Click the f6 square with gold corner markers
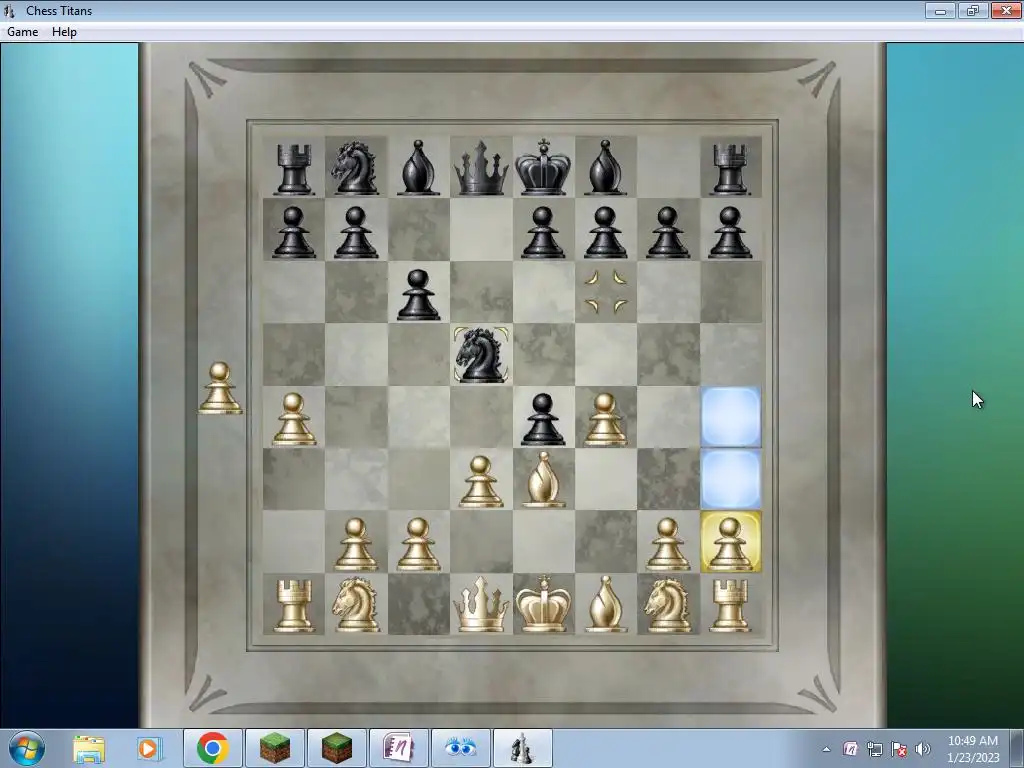 coord(605,292)
